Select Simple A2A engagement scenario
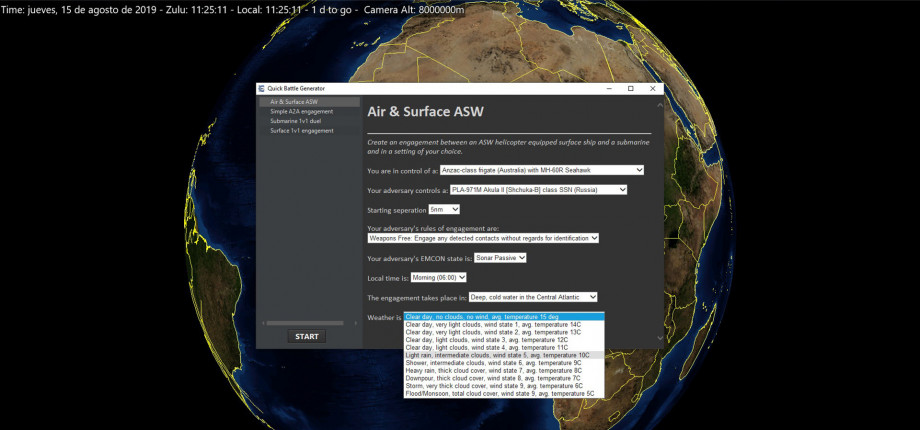 (309, 111)
